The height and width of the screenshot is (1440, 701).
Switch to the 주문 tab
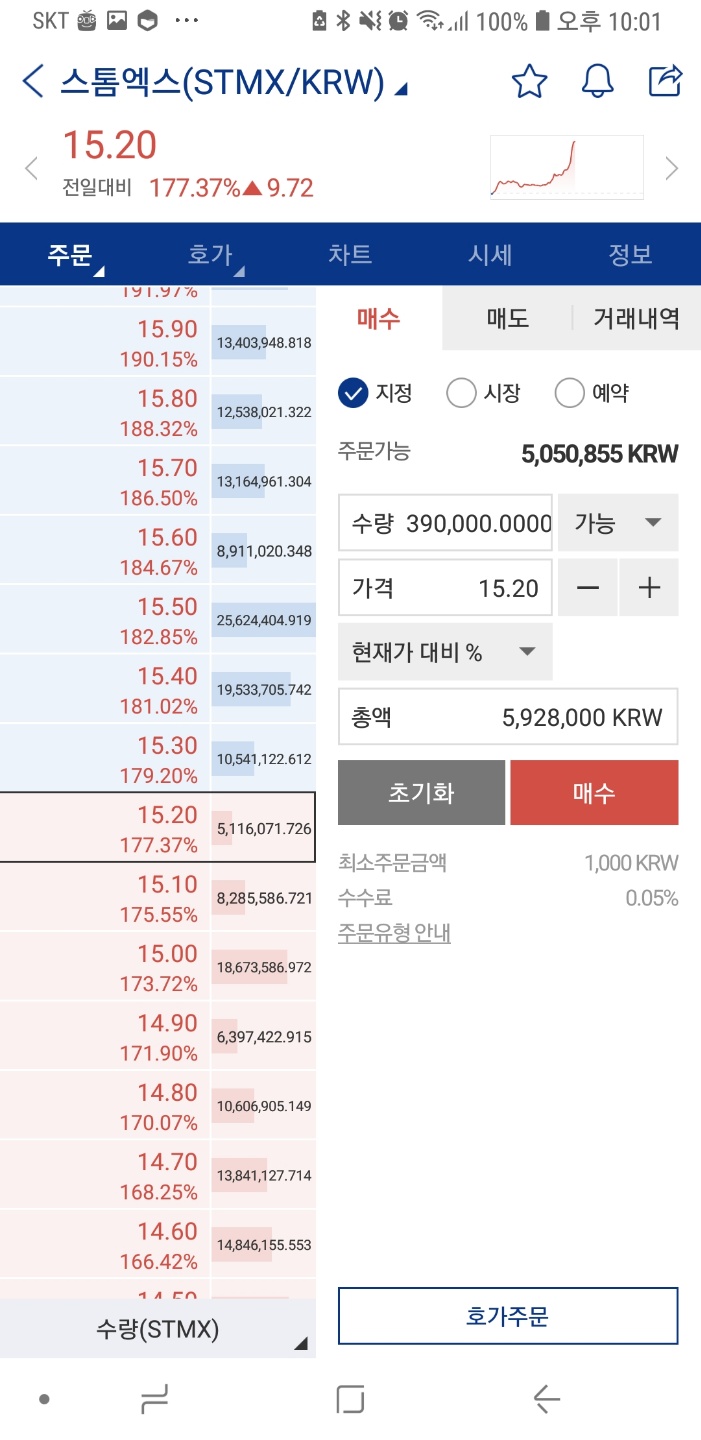(70, 254)
